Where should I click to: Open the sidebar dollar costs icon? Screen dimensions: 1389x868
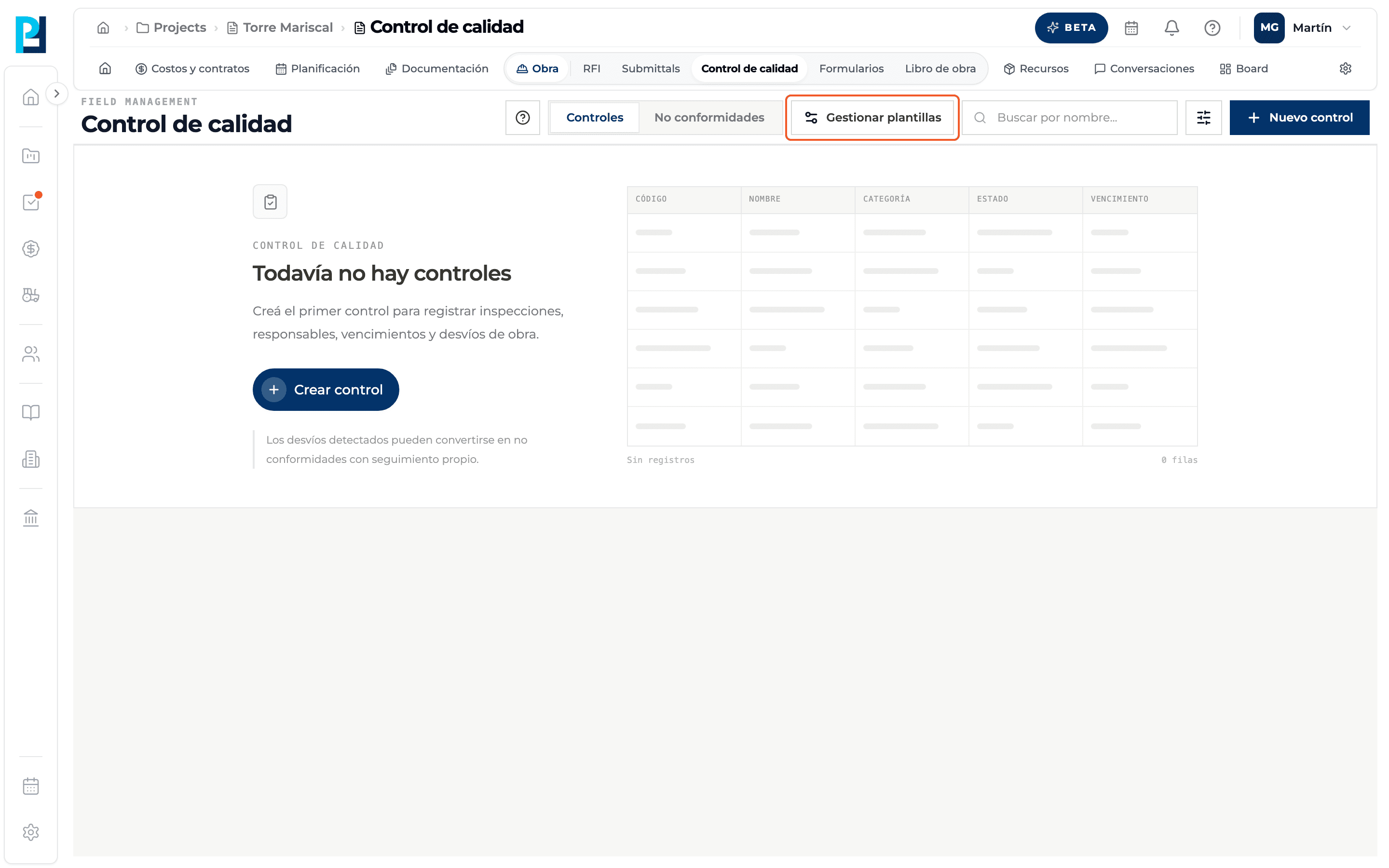tap(30, 248)
